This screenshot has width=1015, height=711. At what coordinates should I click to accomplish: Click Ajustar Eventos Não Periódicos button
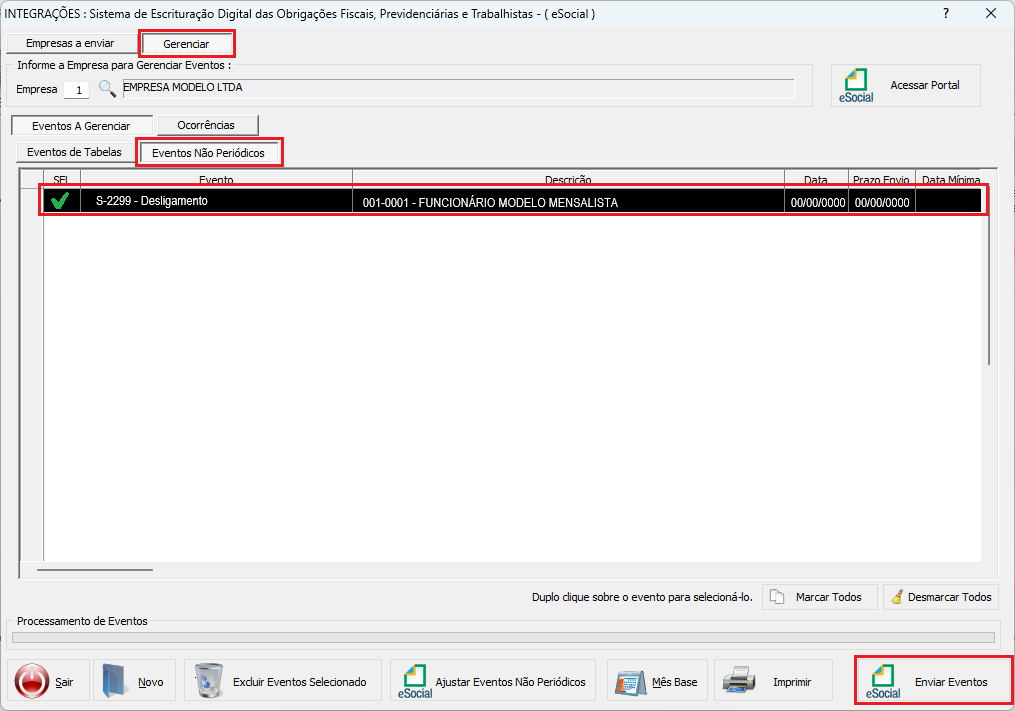tap(493, 682)
